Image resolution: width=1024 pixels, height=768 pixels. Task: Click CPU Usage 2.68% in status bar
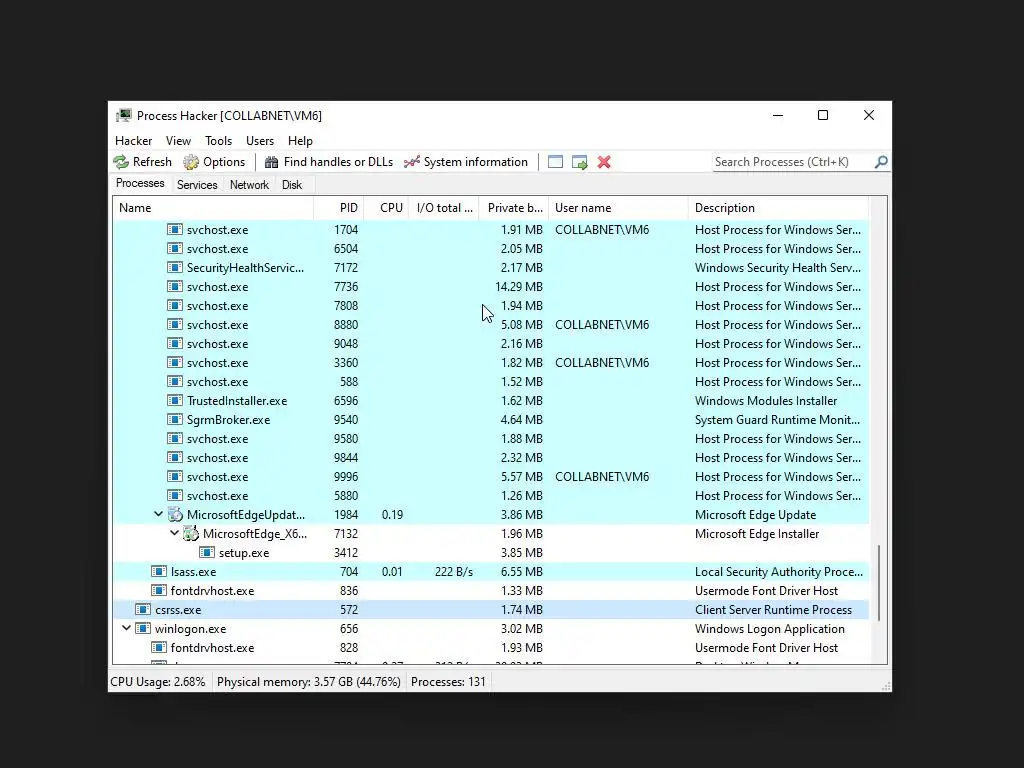[158, 682]
